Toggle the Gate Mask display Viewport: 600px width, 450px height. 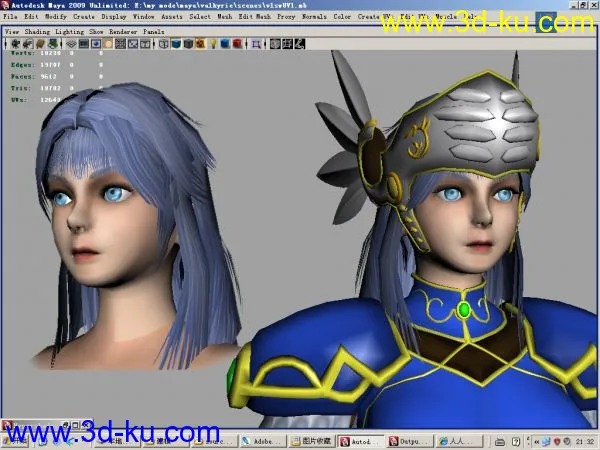point(108,44)
